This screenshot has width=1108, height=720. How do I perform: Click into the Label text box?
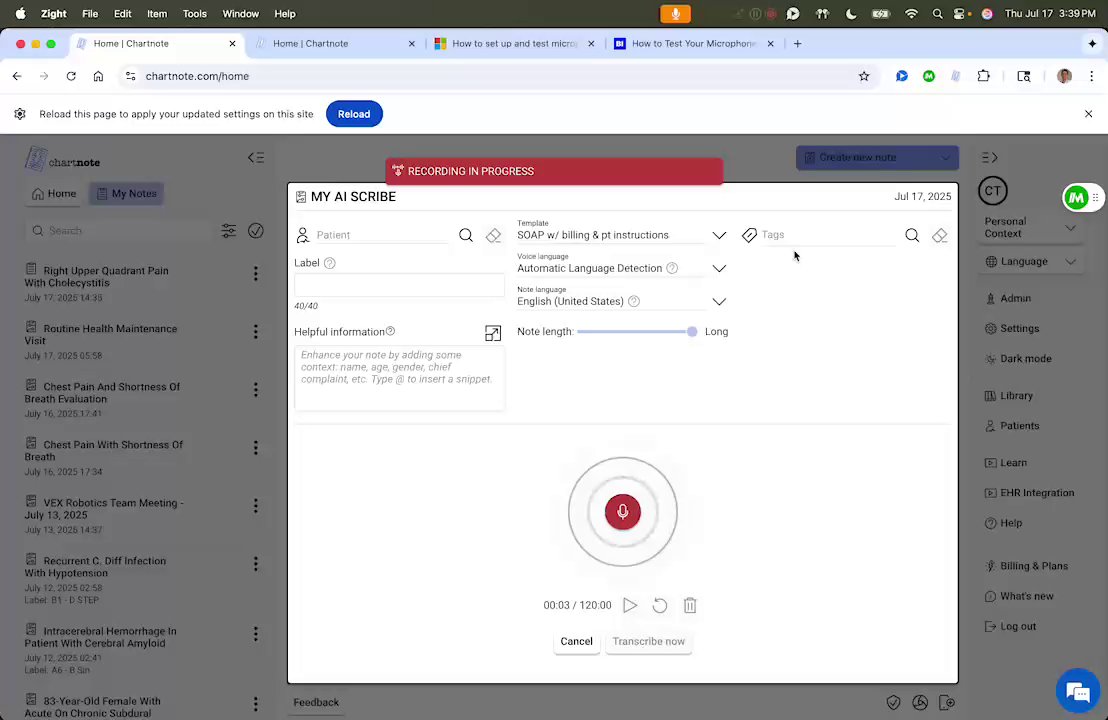pyautogui.click(x=399, y=285)
